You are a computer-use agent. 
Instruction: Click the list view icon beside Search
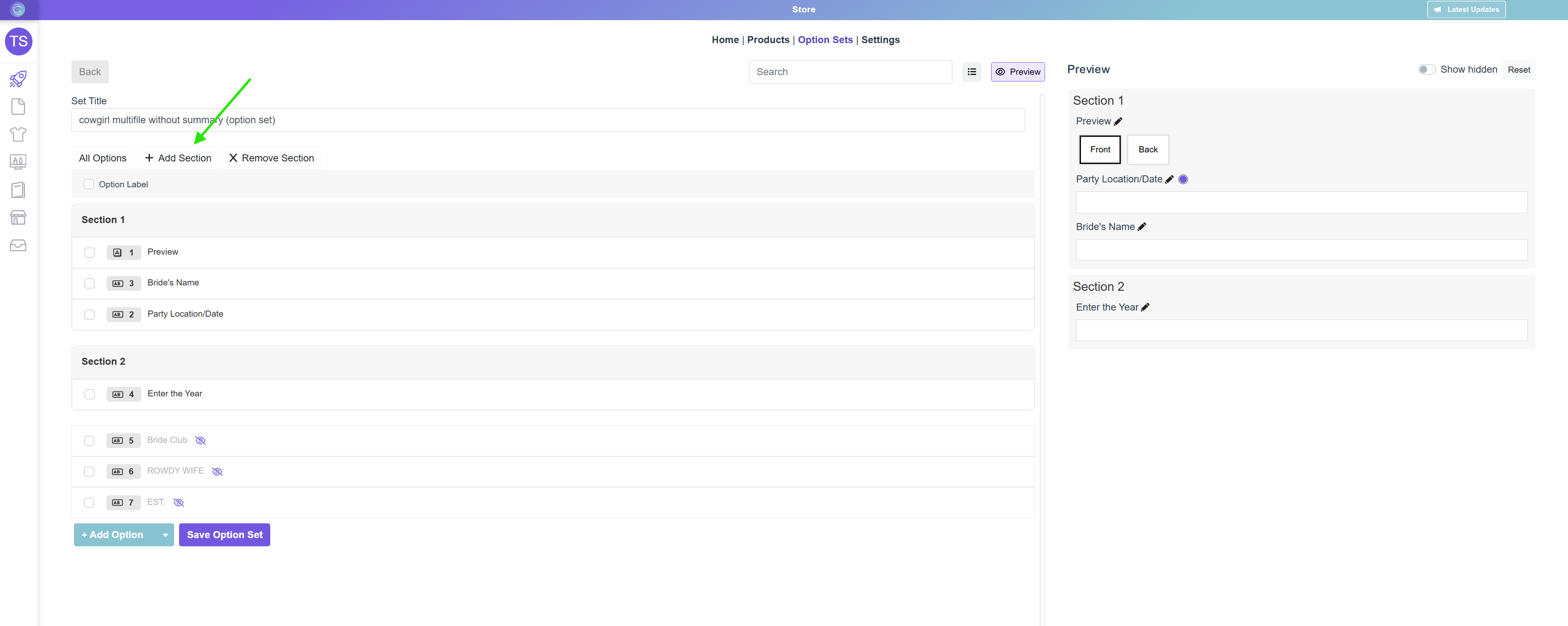tap(972, 72)
